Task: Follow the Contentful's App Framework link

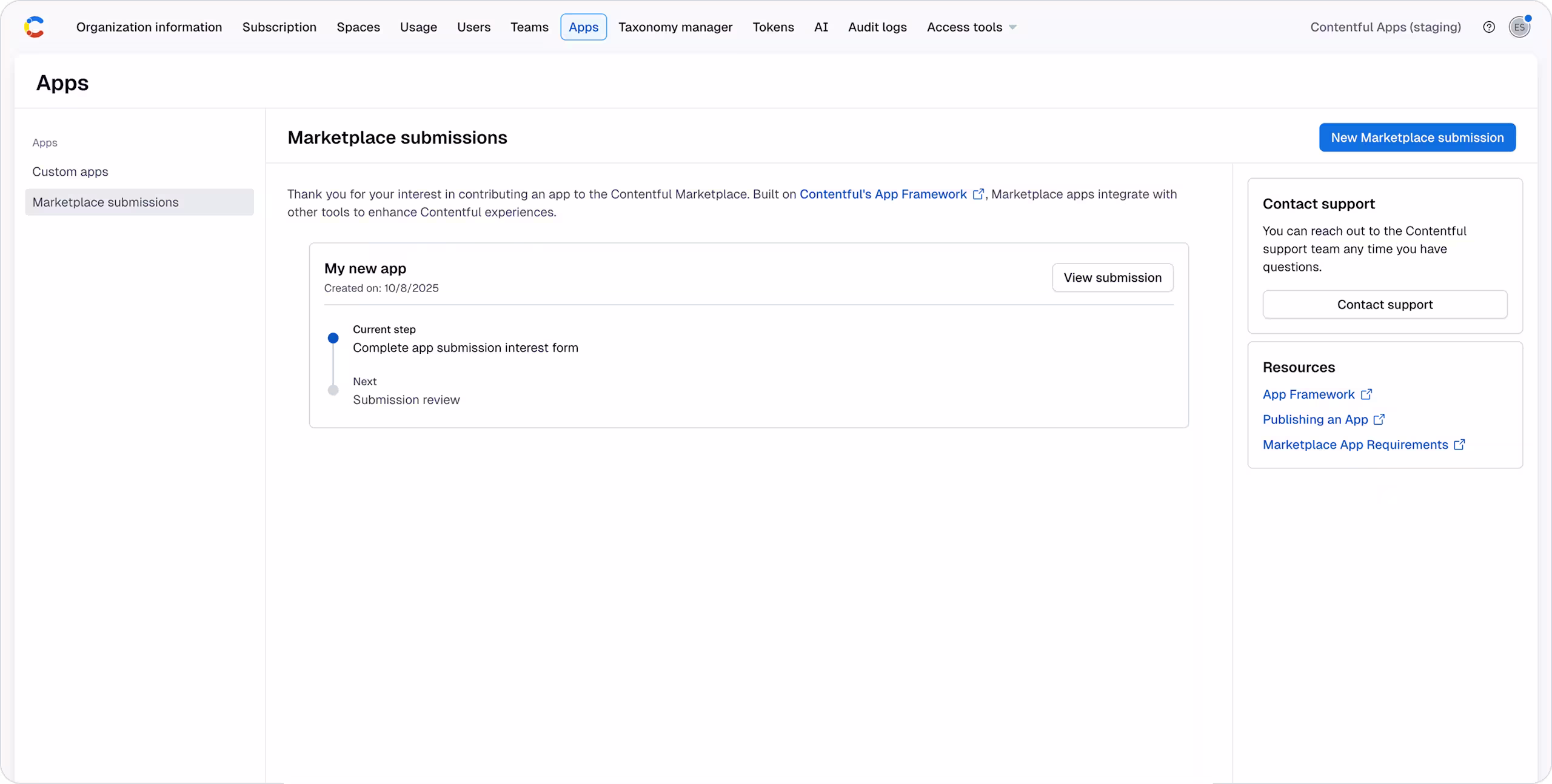Action: point(883,194)
